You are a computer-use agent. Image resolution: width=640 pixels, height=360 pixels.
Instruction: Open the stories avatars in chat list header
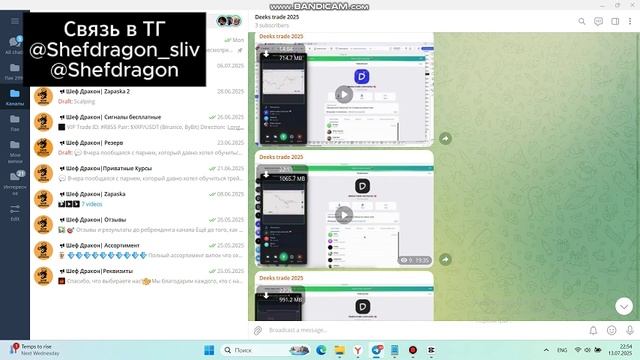pyautogui.click(x=229, y=21)
